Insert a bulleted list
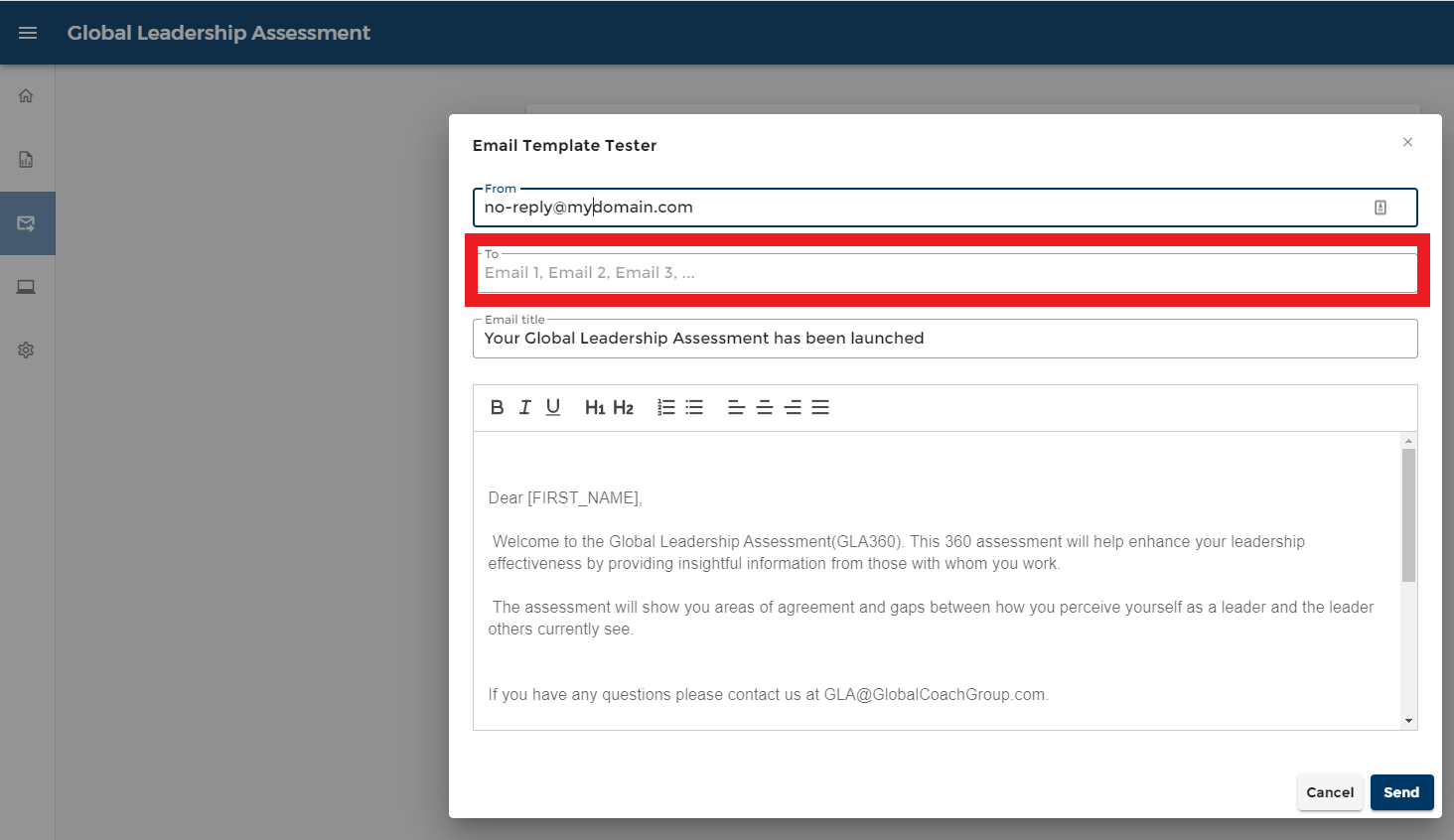Image resolution: width=1454 pixels, height=840 pixels. pyautogui.click(x=694, y=407)
